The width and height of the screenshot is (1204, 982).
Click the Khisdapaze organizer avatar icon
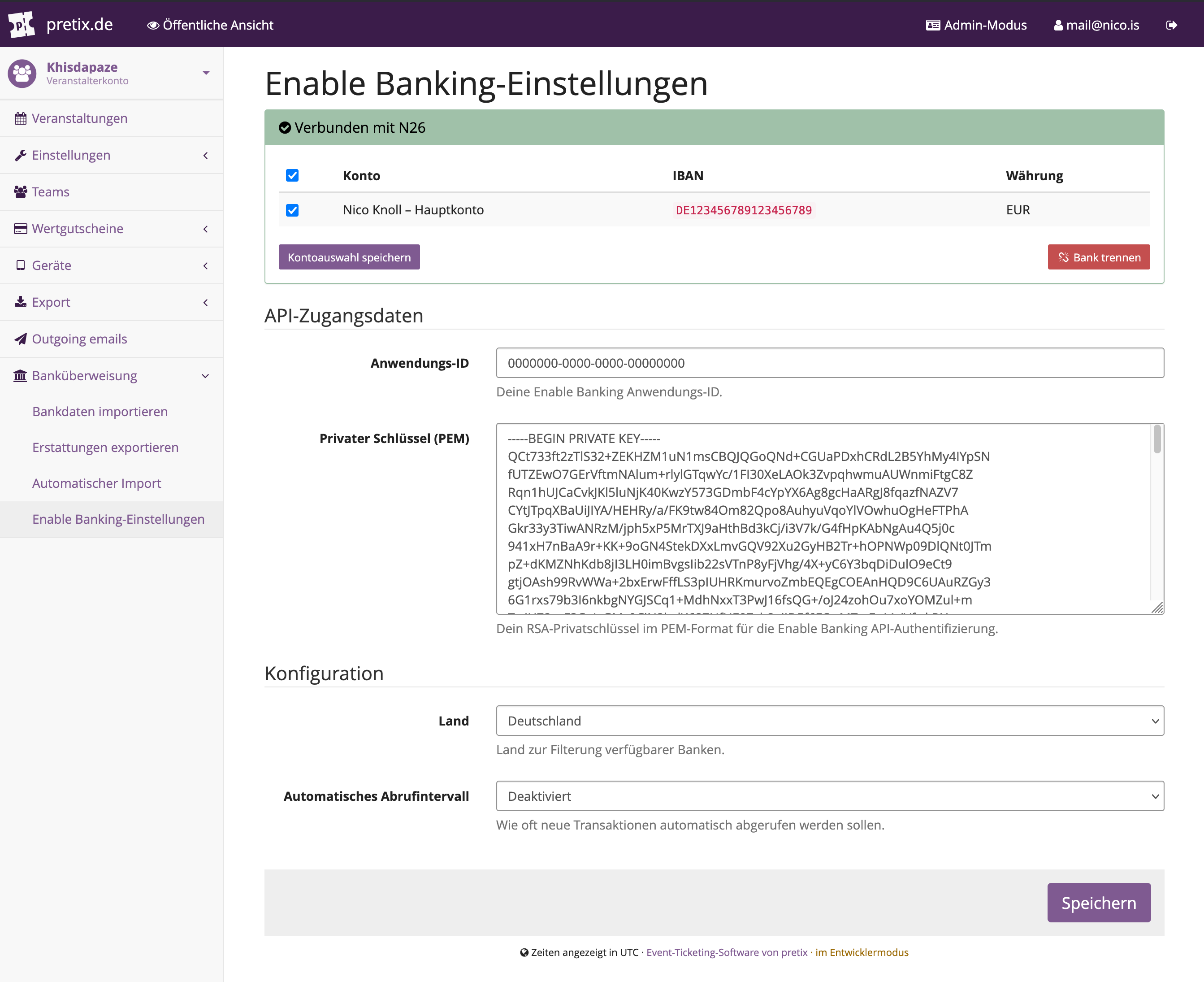pos(22,74)
